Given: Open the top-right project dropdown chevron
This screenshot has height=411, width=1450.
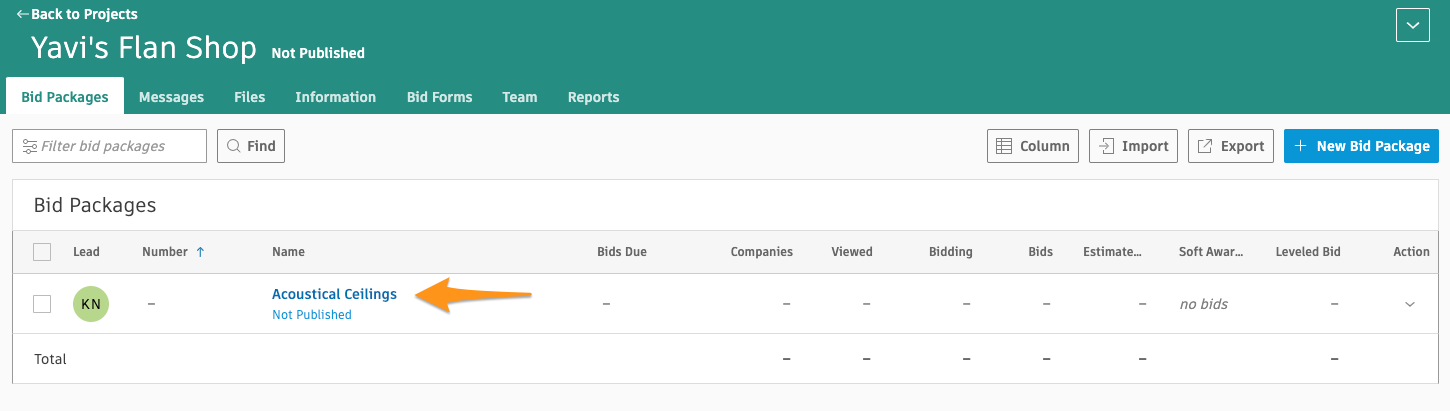Looking at the screenshot, I should pos(1412,26).
